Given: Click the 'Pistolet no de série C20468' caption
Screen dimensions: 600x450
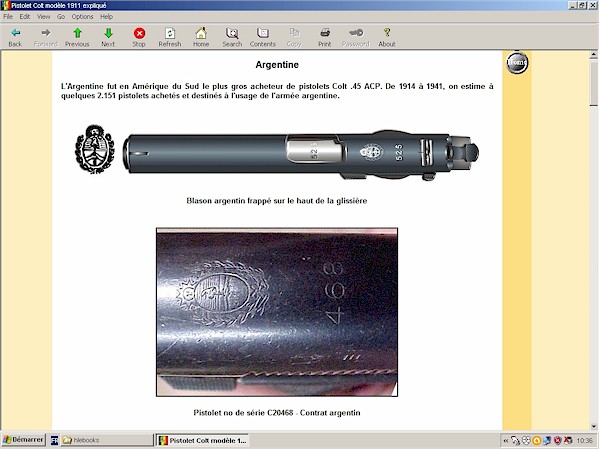Looking at the screenshot, I should tap(277, 412).
